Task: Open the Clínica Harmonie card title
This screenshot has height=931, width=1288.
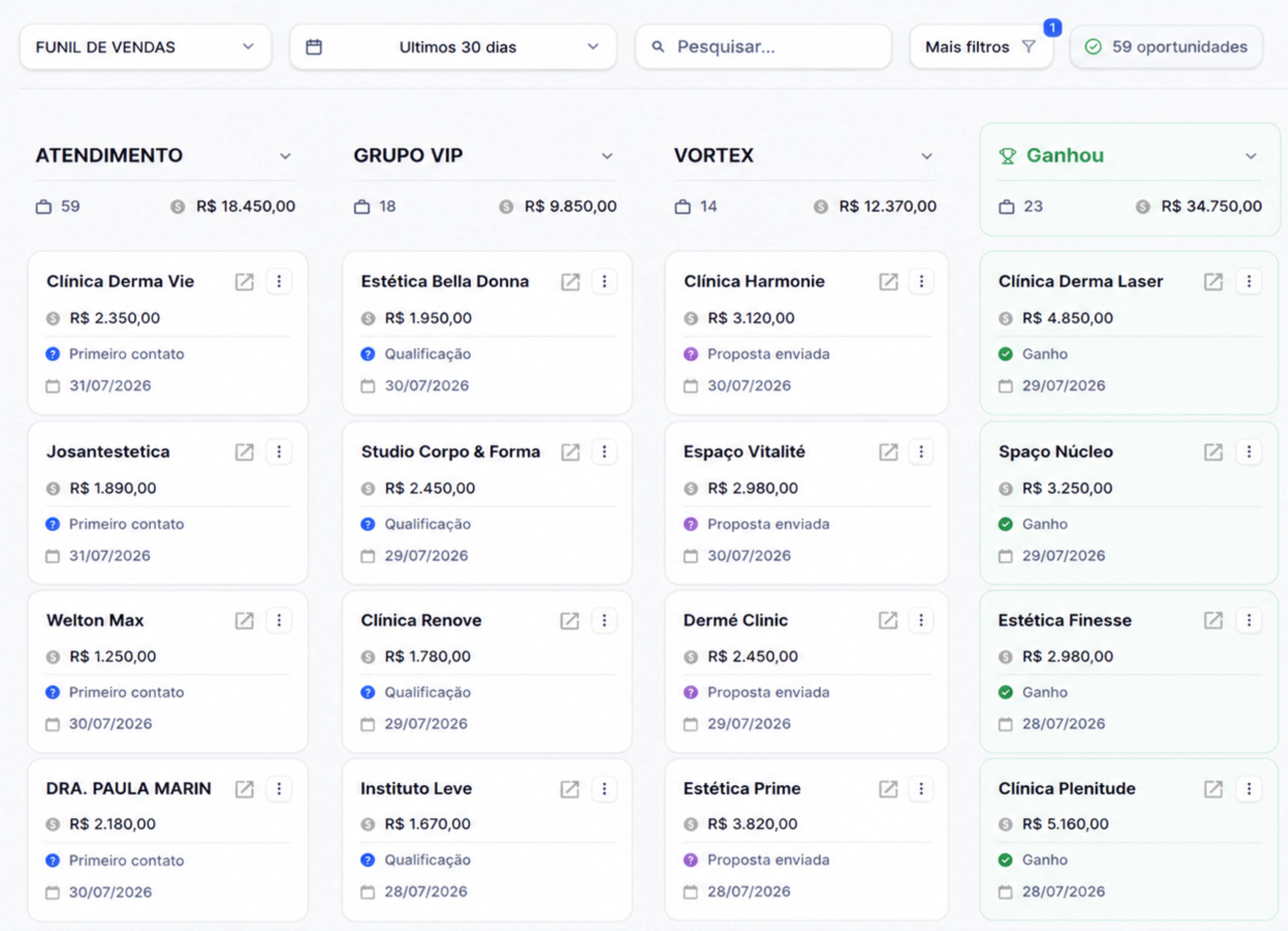Action: 754,282
